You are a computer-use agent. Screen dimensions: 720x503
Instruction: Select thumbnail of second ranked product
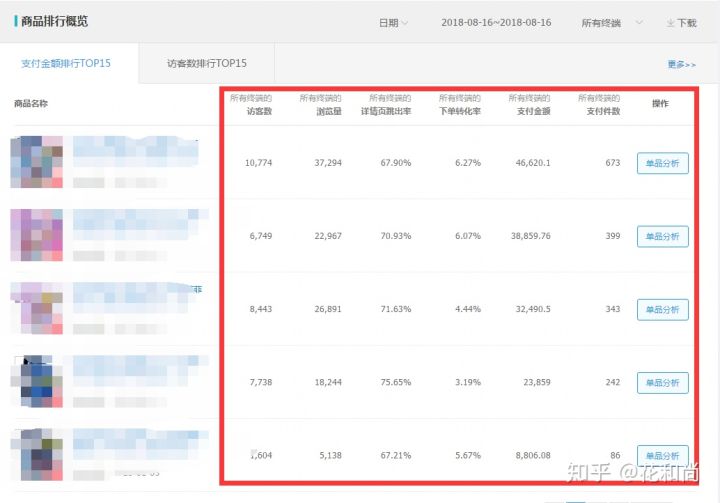37,235
